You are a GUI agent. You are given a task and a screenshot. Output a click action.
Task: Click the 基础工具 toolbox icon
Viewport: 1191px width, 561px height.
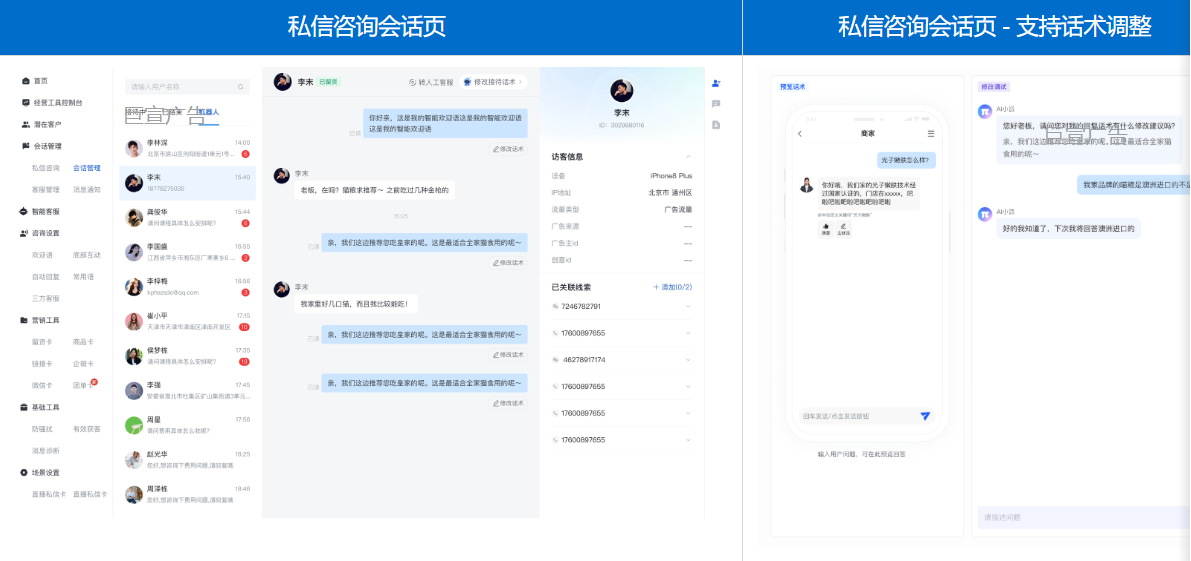pyautogui.click(x=25, y=408)
